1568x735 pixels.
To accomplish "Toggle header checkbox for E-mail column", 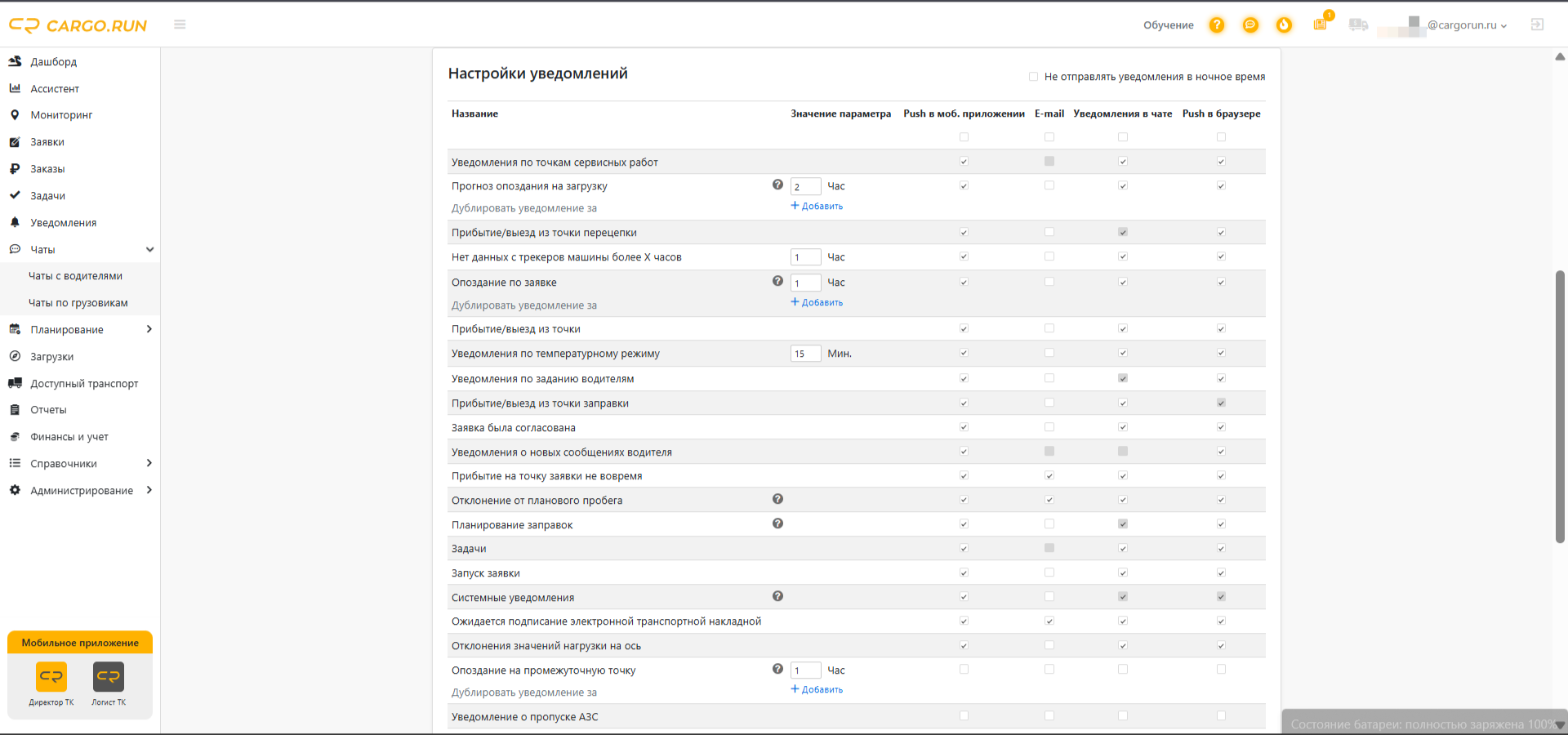I will pyautogui.click(x=1049, y=137).
